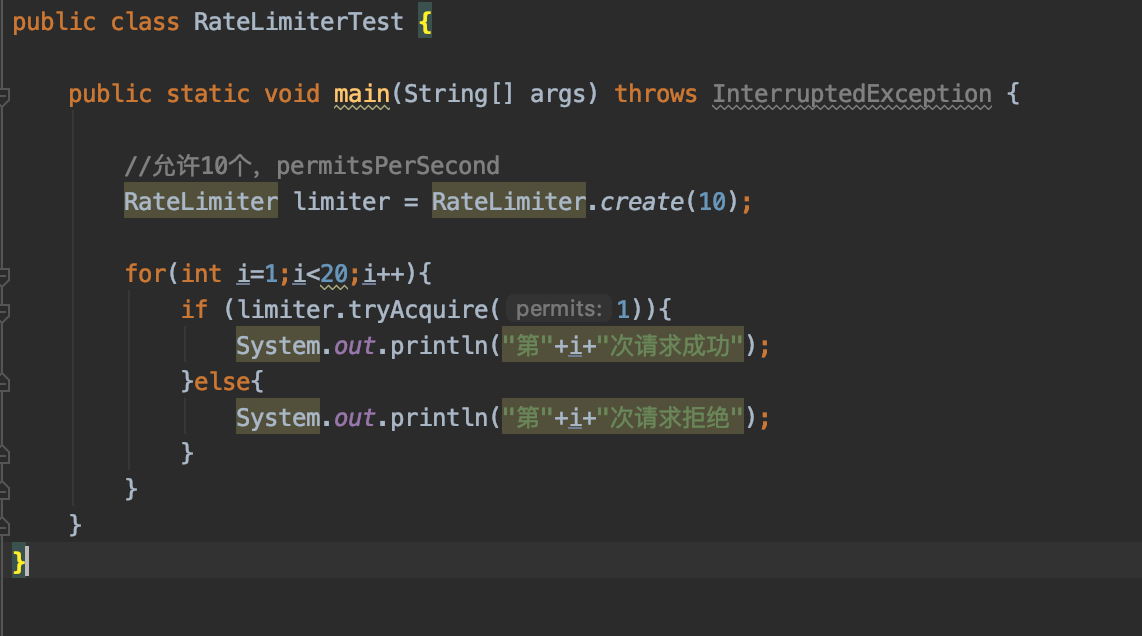Click the permitsPerSecond comment line
Image resolution: width=1142 pixels, height=636 pixels.
(312, 166)
